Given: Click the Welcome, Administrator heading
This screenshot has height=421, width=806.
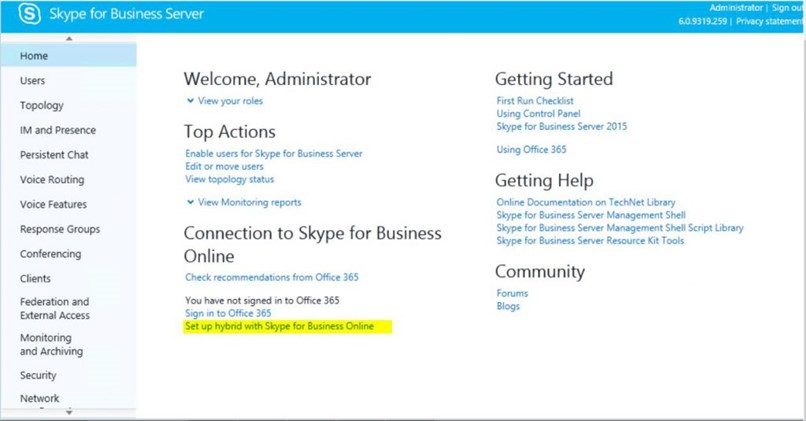Looking at the screenshot, I should (x=278, y=79).
